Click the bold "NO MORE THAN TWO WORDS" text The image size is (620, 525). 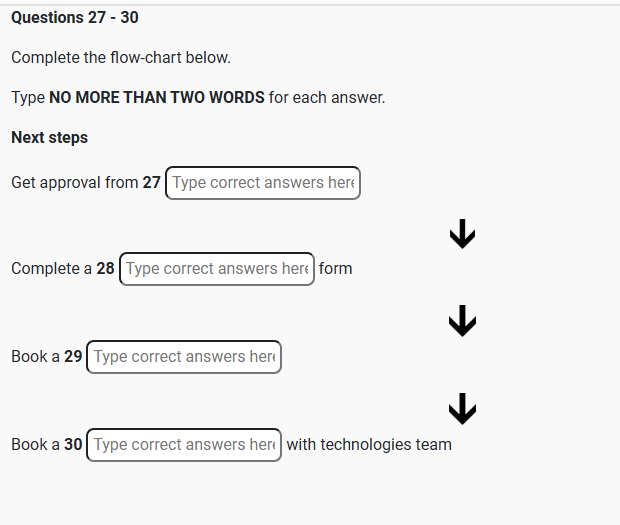pos(157,97)
